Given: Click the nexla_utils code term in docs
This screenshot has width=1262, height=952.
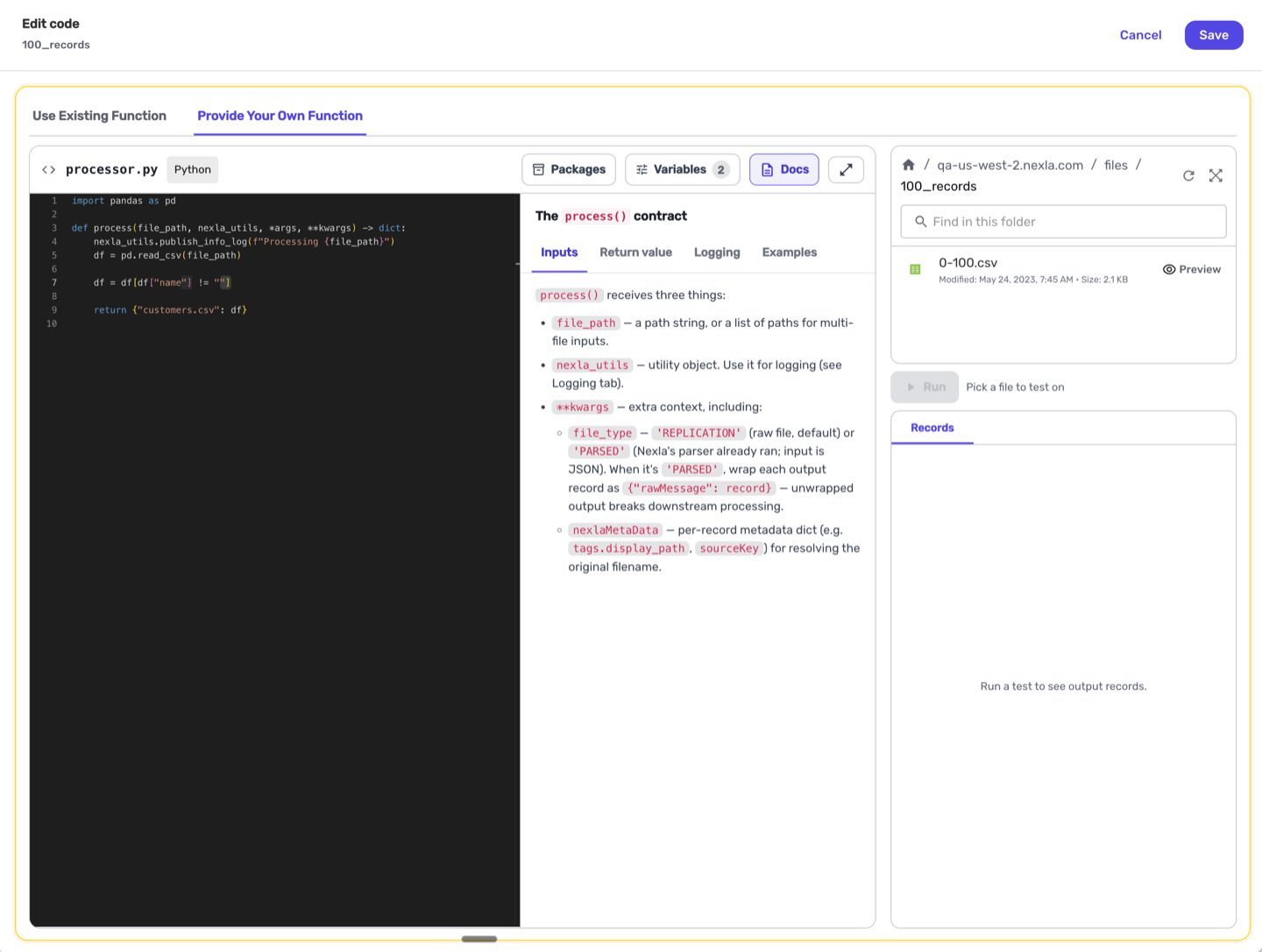Looking at the screenshot, I should click(592, 365).
